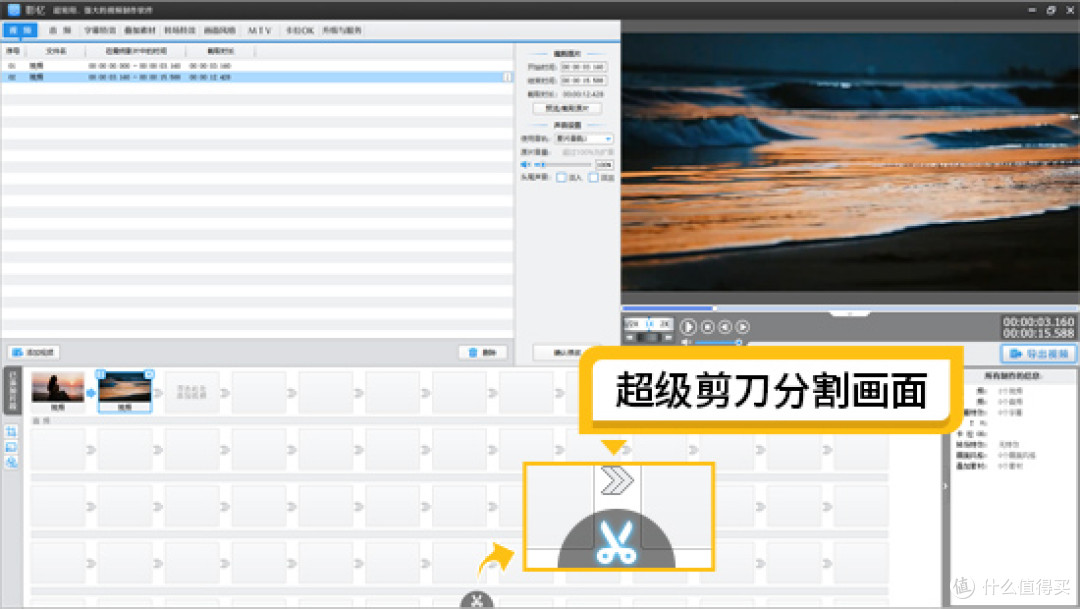Switch to the 转场特效 tab
This screenshot has width=1080, height=609.
[180, 30]
